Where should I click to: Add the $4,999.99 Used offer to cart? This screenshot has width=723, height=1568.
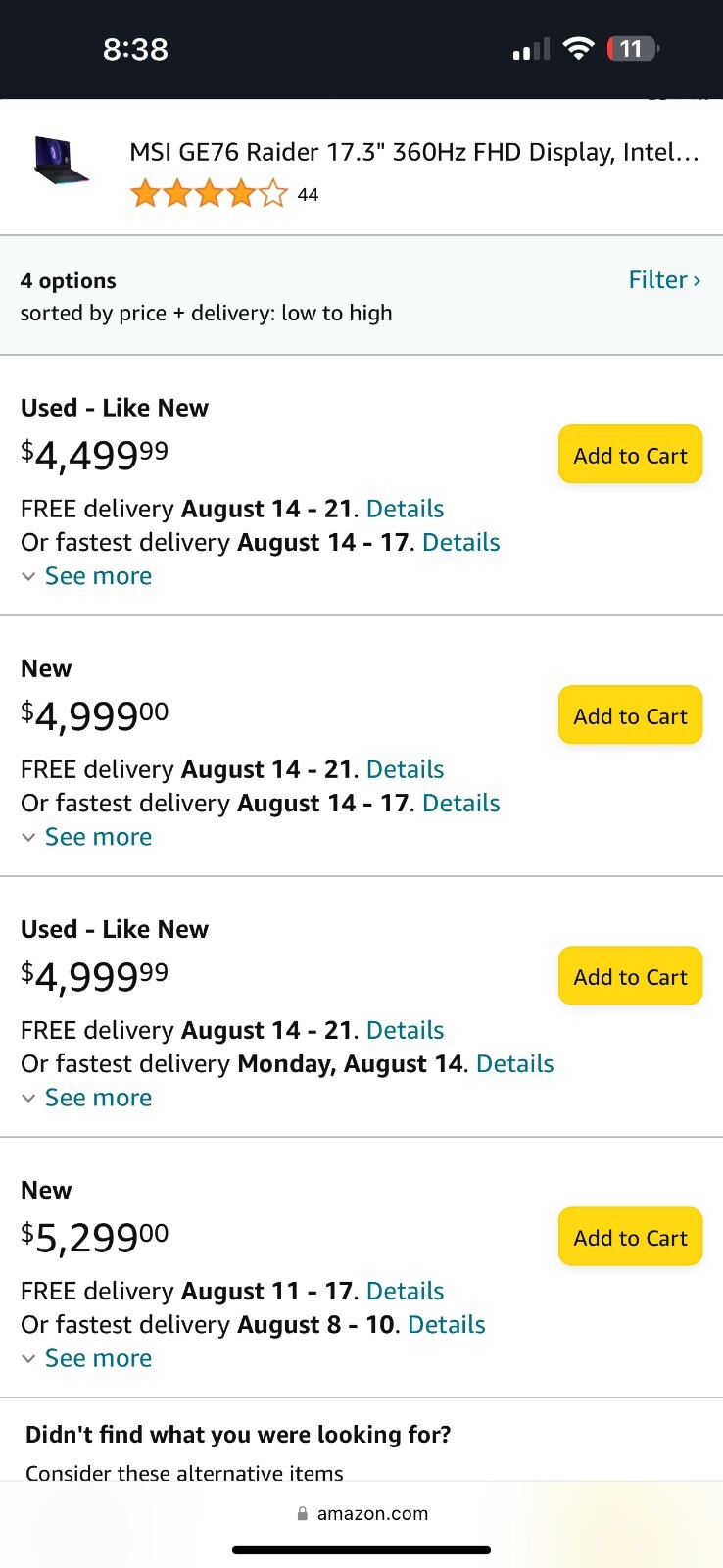(631, 976)
